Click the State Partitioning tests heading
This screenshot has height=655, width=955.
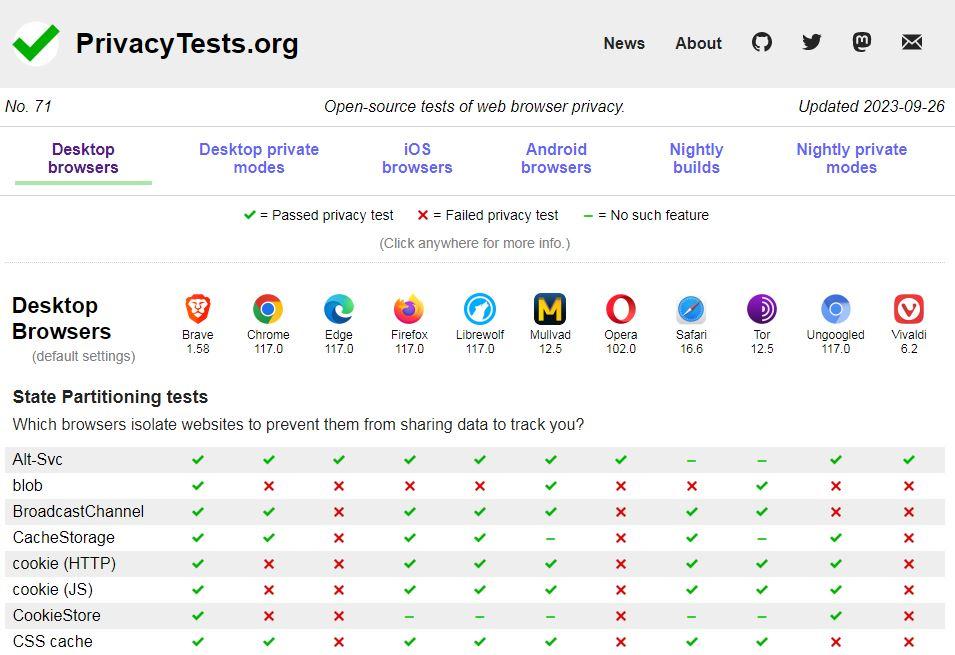110,397
